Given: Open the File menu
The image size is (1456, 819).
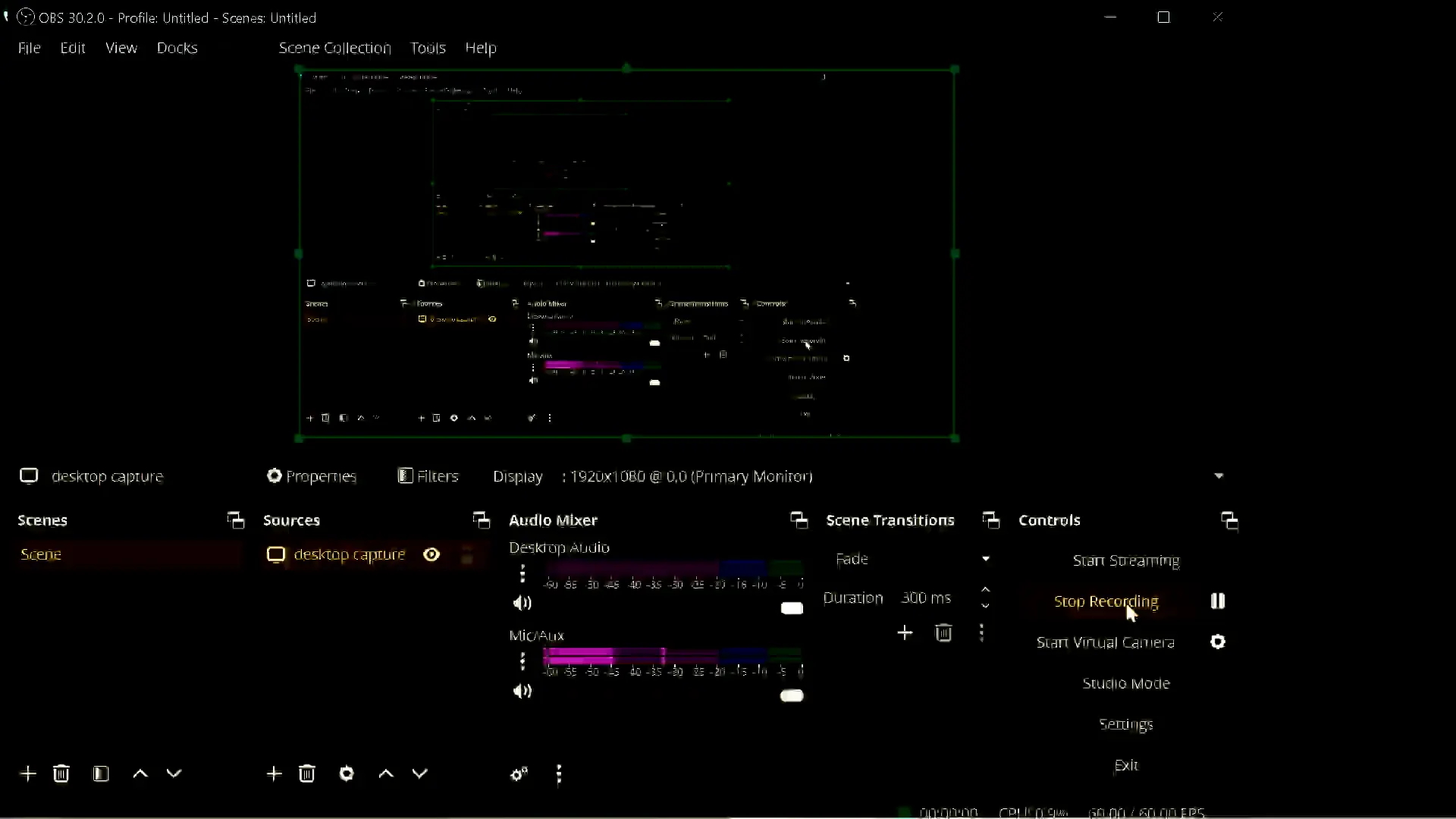Looking at the screenshot, I should (x=30, y=48).
